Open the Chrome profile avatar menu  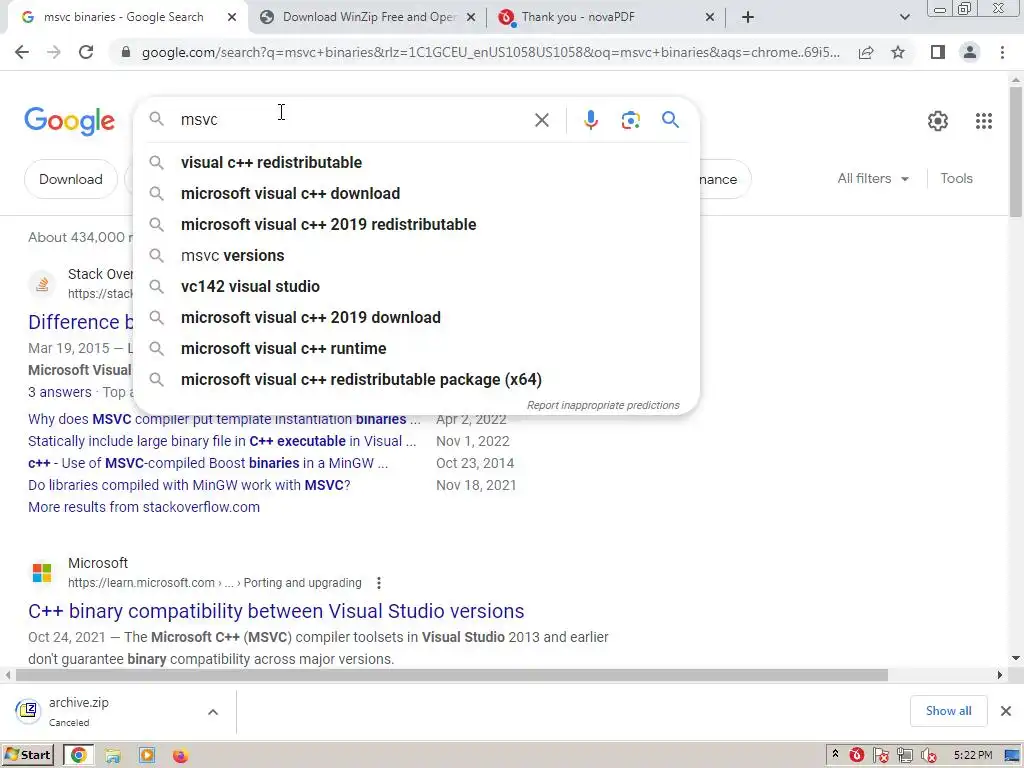pos(970,52)
